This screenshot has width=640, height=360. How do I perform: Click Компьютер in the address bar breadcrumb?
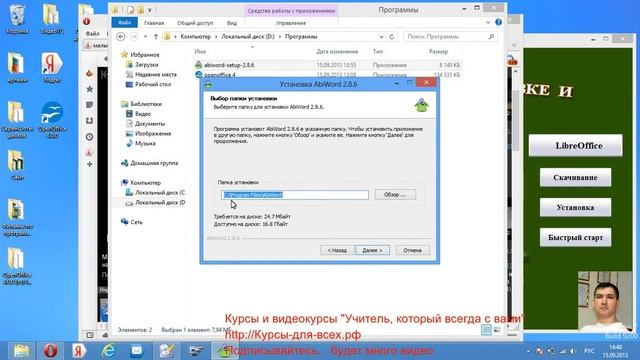click(x=196, y=37)
